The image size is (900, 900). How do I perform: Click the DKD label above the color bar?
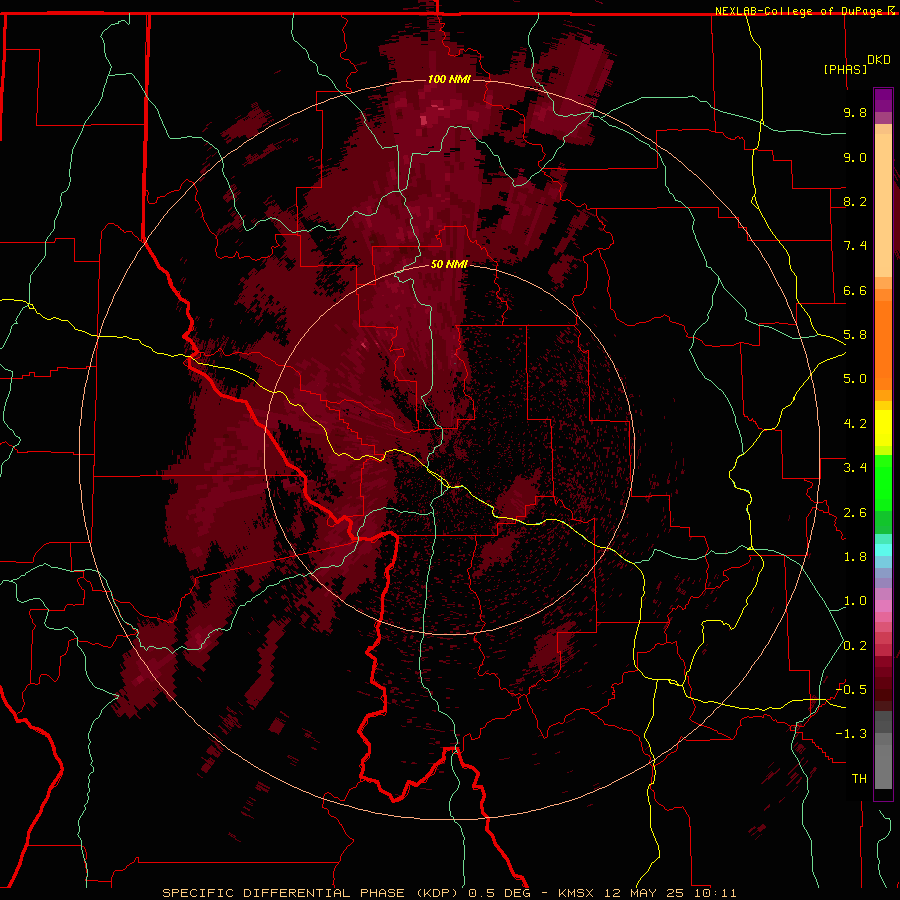879,60
